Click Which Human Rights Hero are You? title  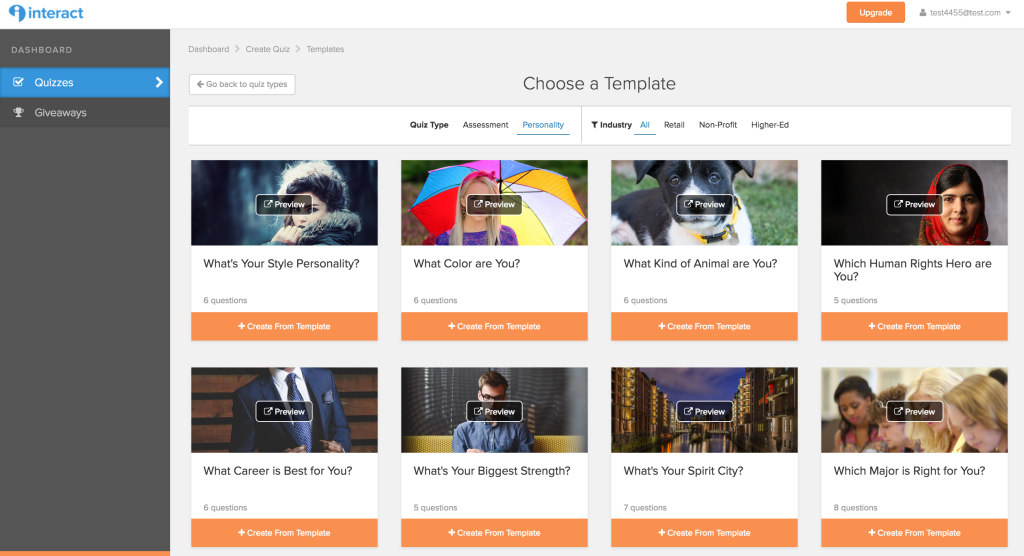[x=912, y=270]
